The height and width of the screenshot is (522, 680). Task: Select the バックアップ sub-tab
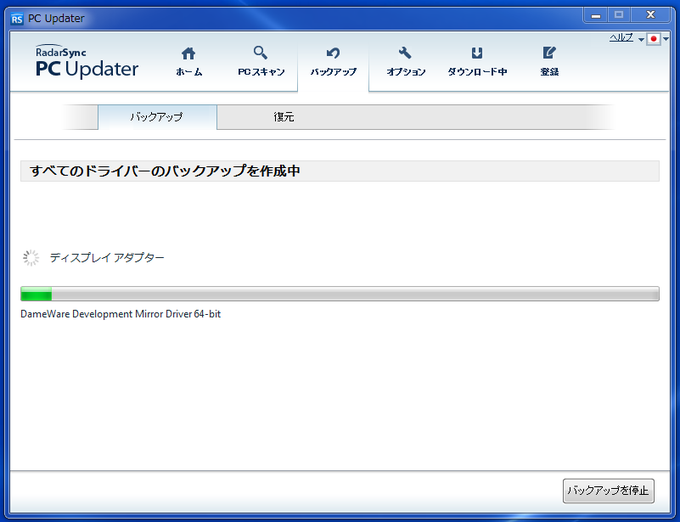click(157, 117)
